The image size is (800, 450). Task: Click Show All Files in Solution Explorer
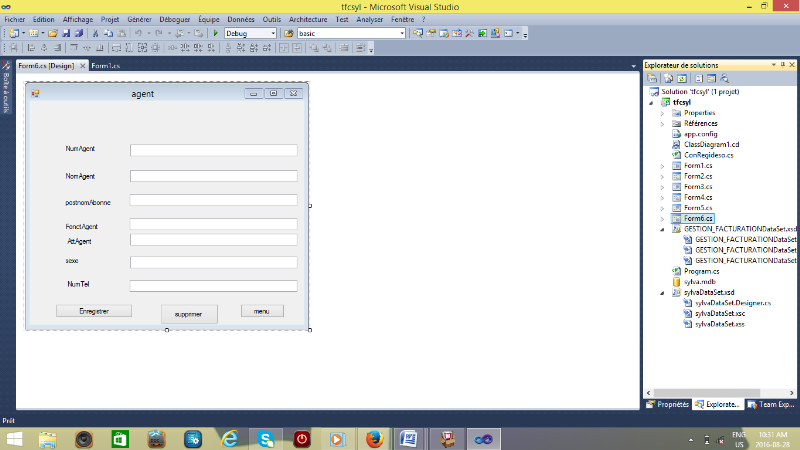point(668,79)
